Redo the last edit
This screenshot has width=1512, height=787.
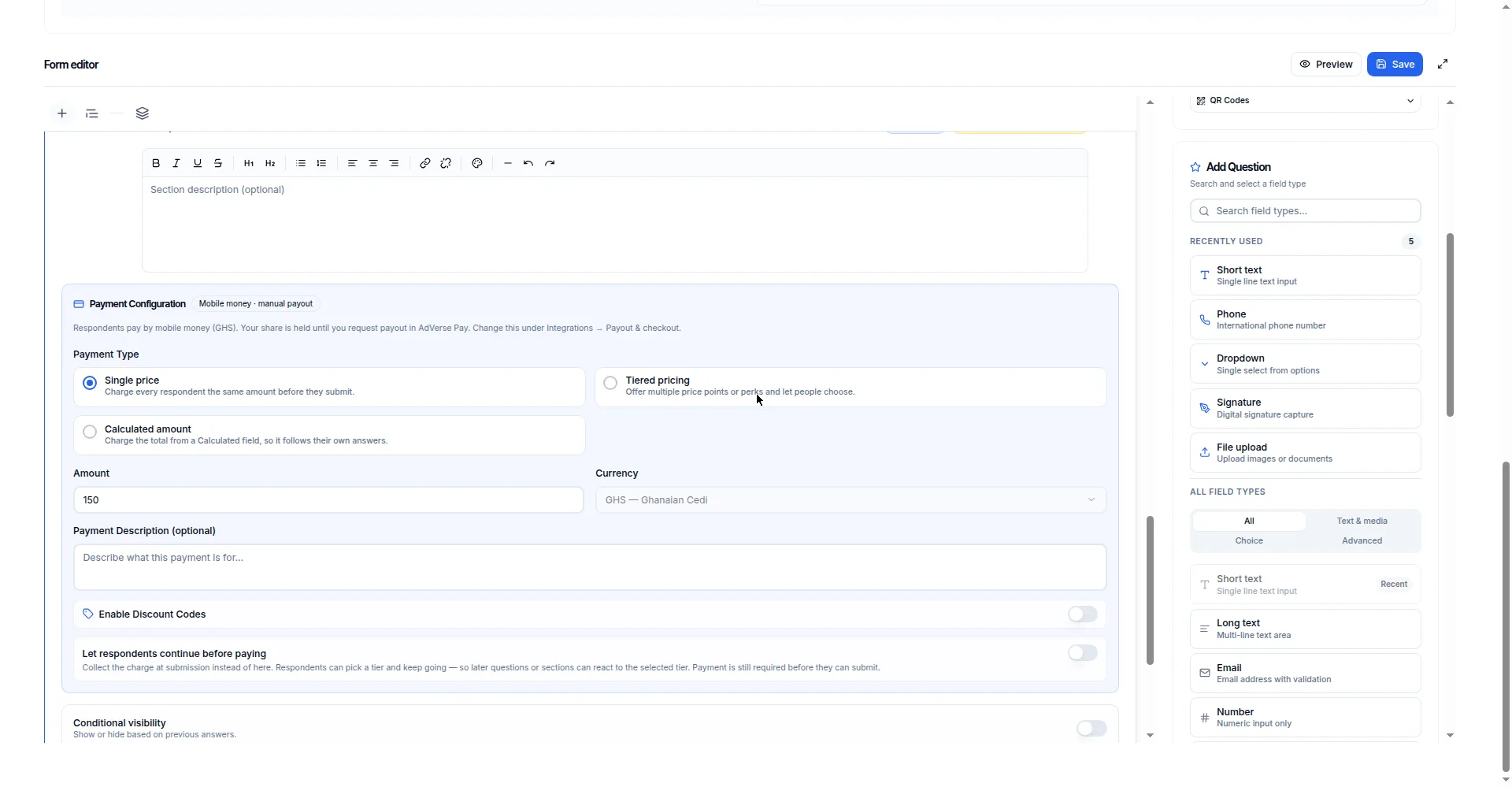[x=550, y=163]
